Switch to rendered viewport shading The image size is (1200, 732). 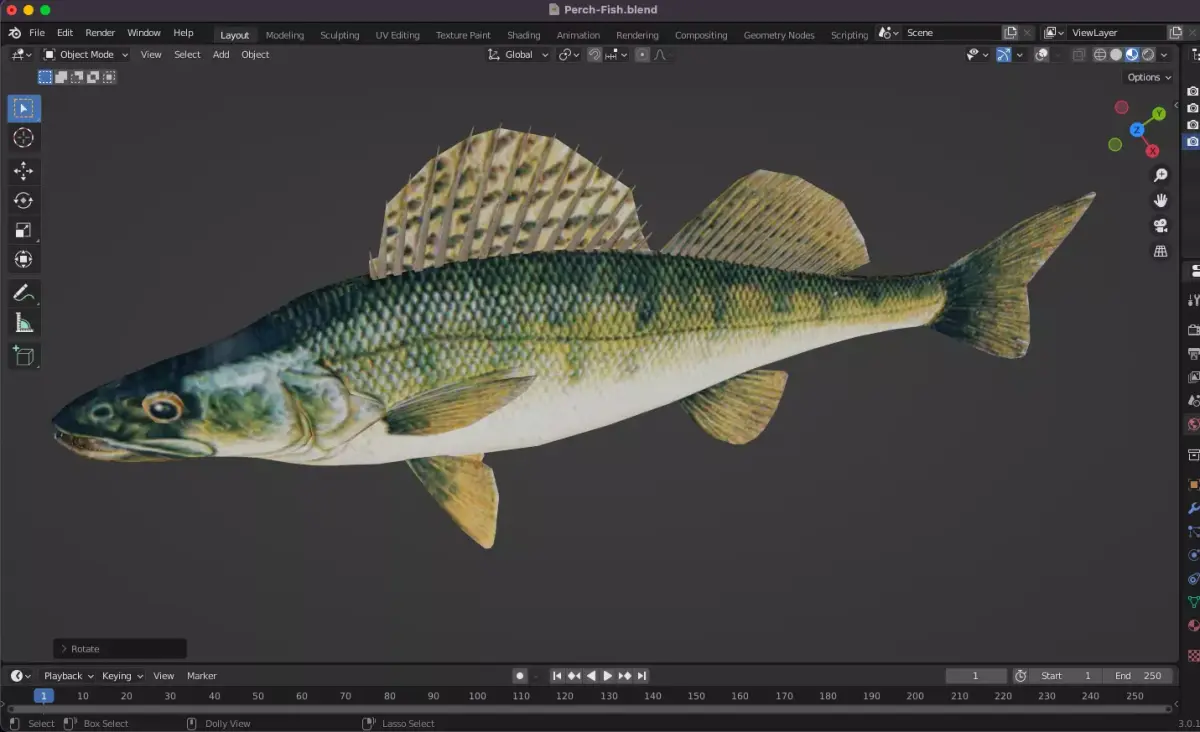click(1148, 55)
